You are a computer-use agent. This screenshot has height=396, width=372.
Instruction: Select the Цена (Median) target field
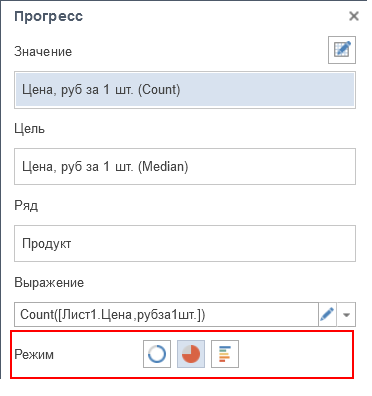tap(185, 166)
